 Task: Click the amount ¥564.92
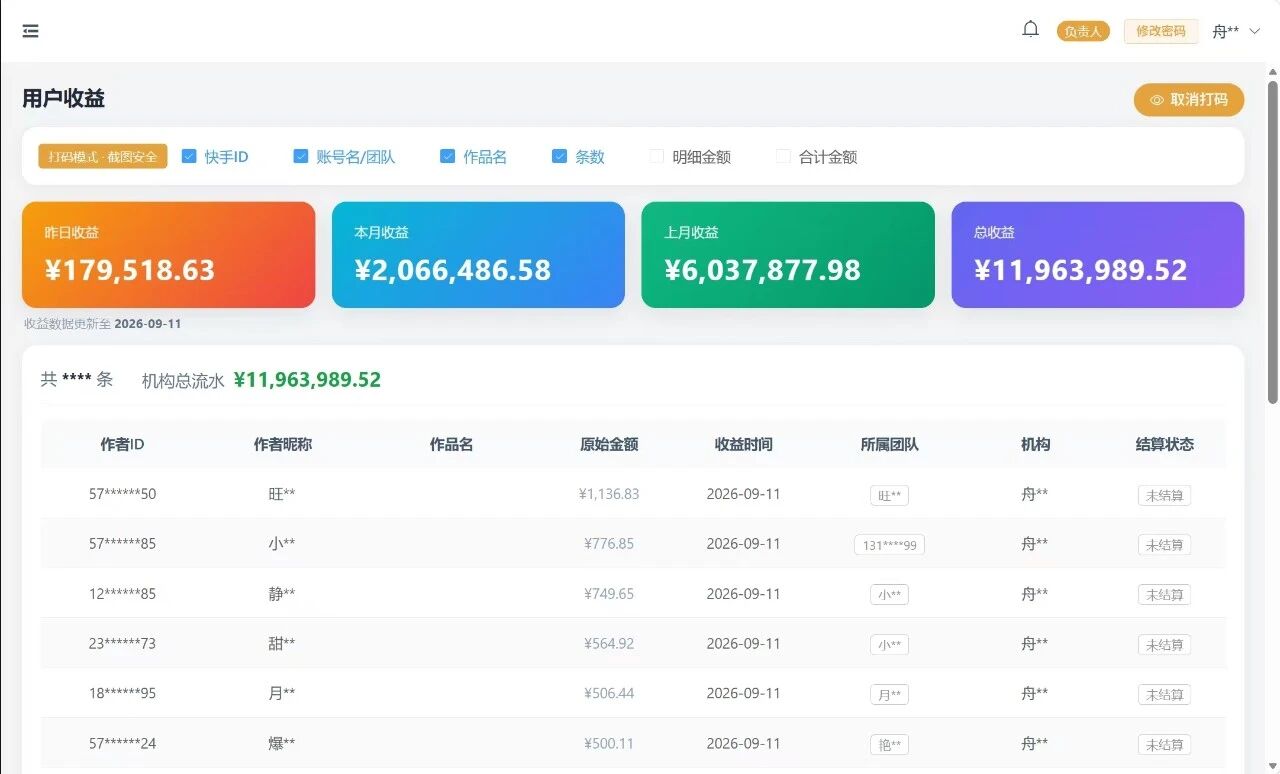(x=609, y=644)
